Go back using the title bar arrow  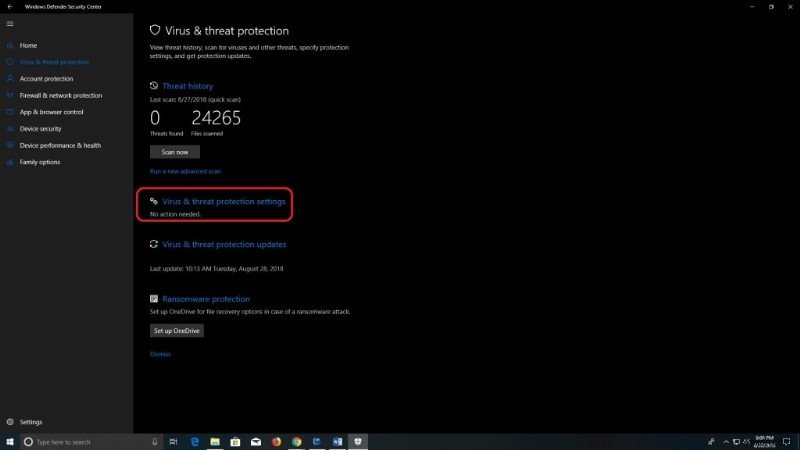(10, 7)
